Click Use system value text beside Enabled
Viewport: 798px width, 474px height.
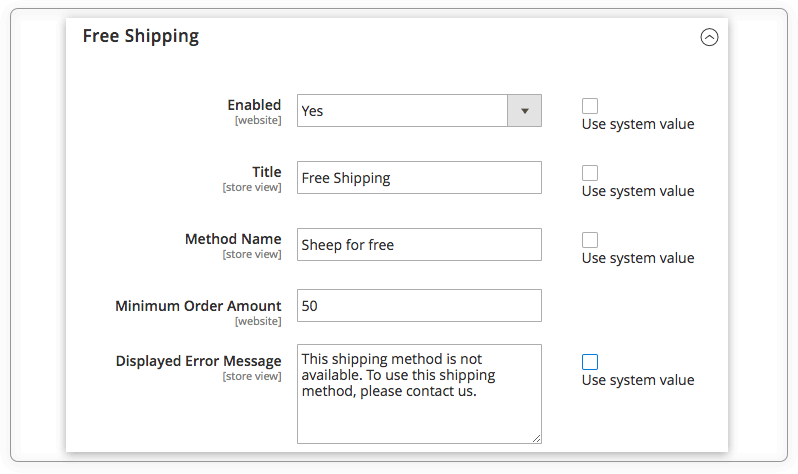point(638,124)
